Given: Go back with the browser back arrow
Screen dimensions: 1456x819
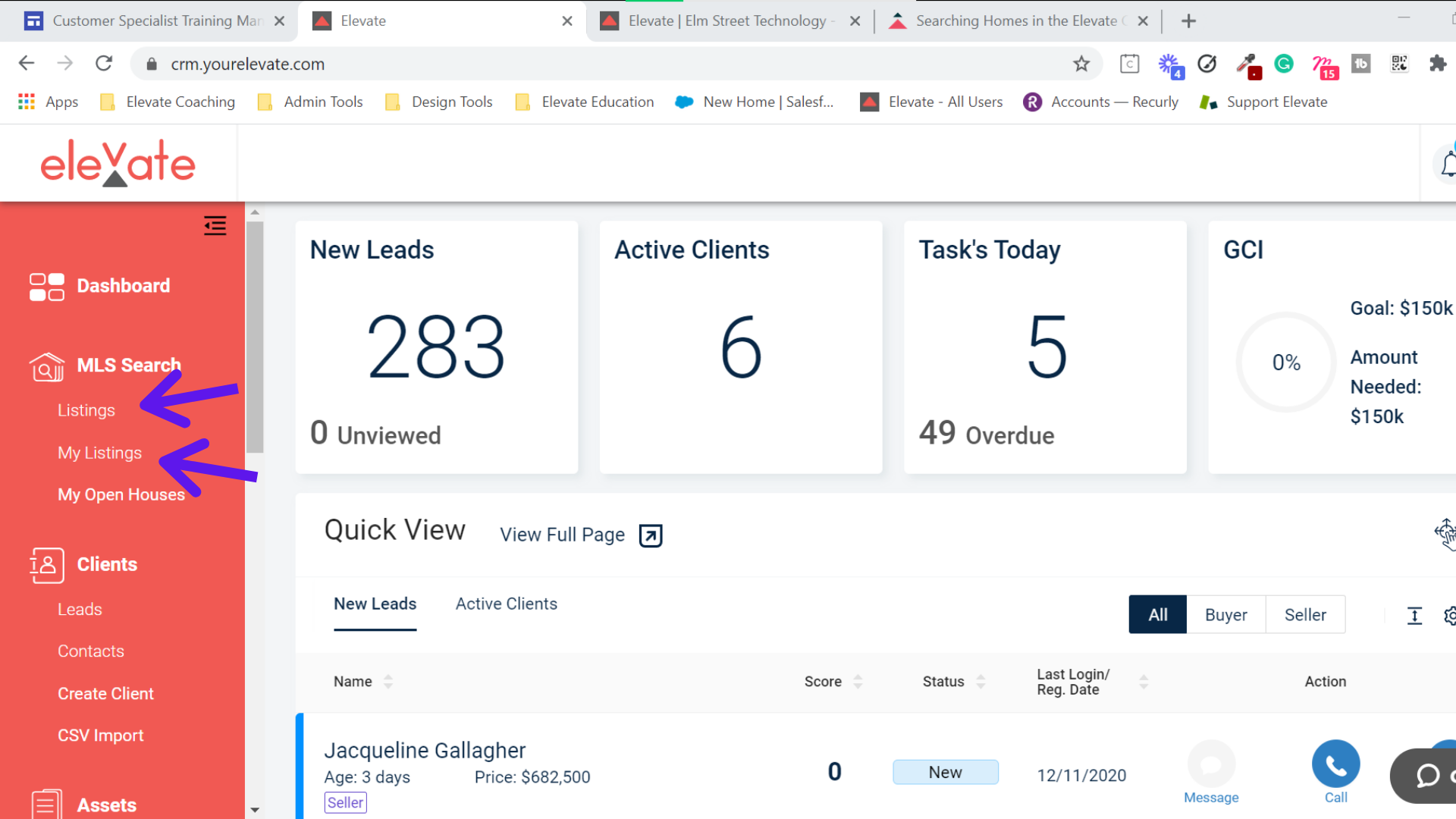Looking at the screenshot, I should [27, 64].
